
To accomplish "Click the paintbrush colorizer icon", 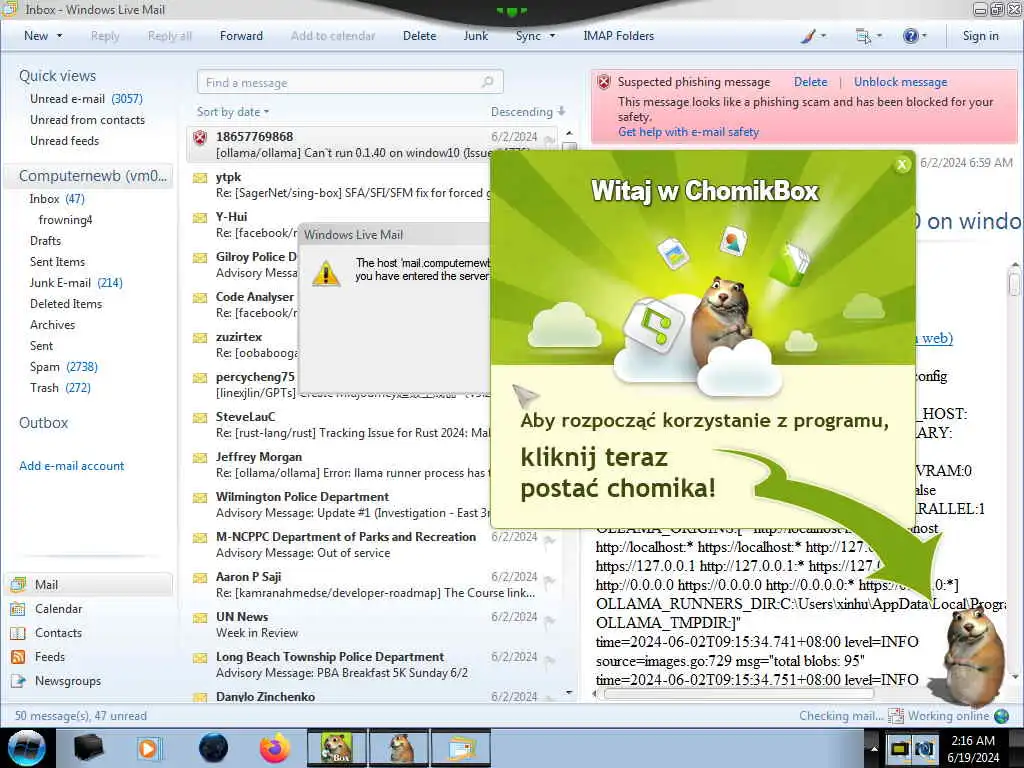I will (808, 36).
